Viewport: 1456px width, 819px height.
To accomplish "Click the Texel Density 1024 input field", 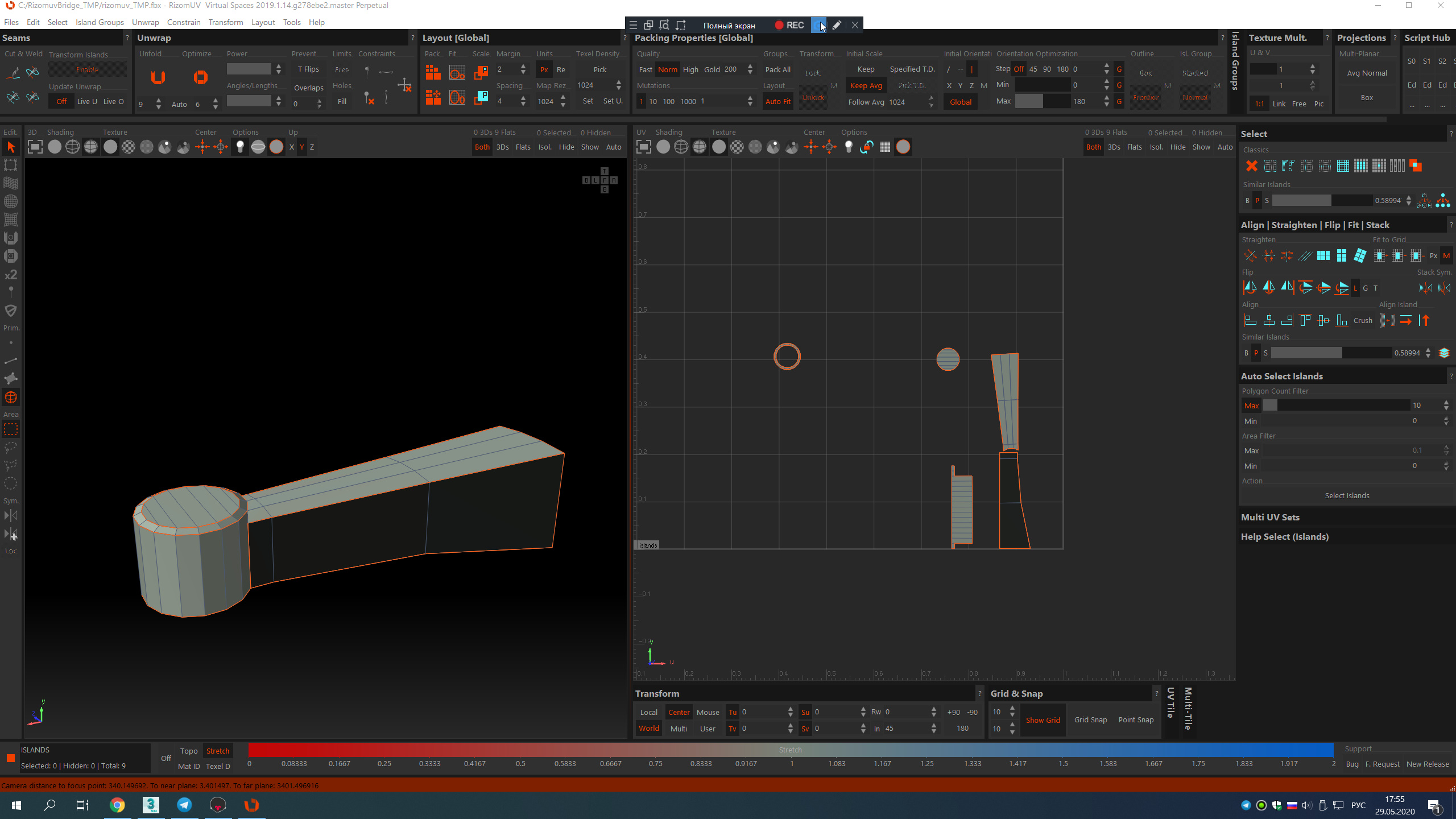I will 595,85.
